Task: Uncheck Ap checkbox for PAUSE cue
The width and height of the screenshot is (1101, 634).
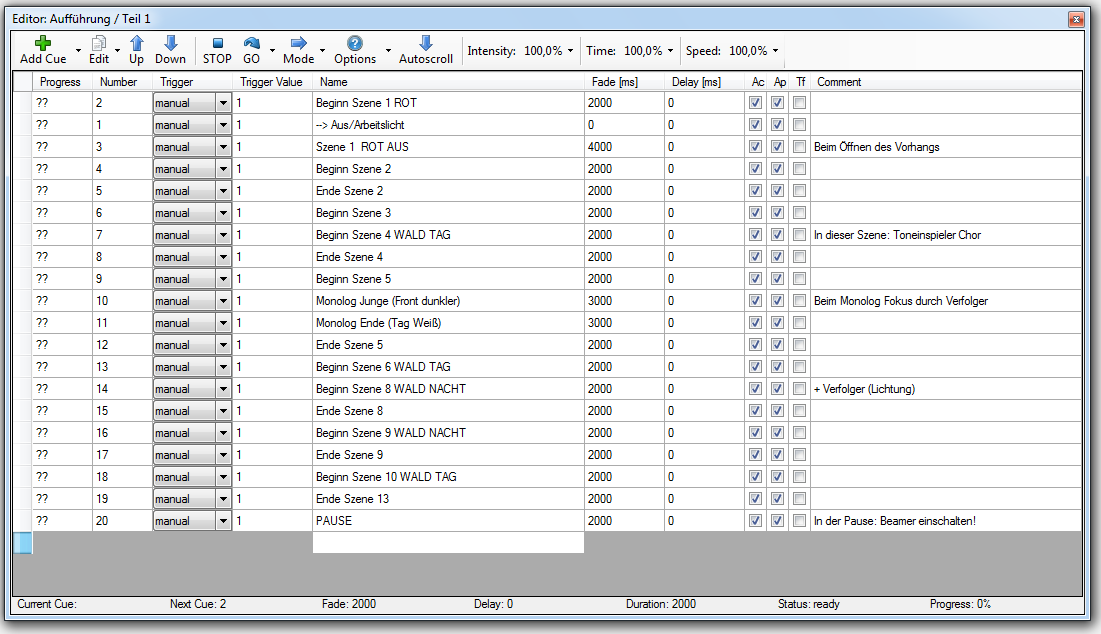Action: coord(777,521)
